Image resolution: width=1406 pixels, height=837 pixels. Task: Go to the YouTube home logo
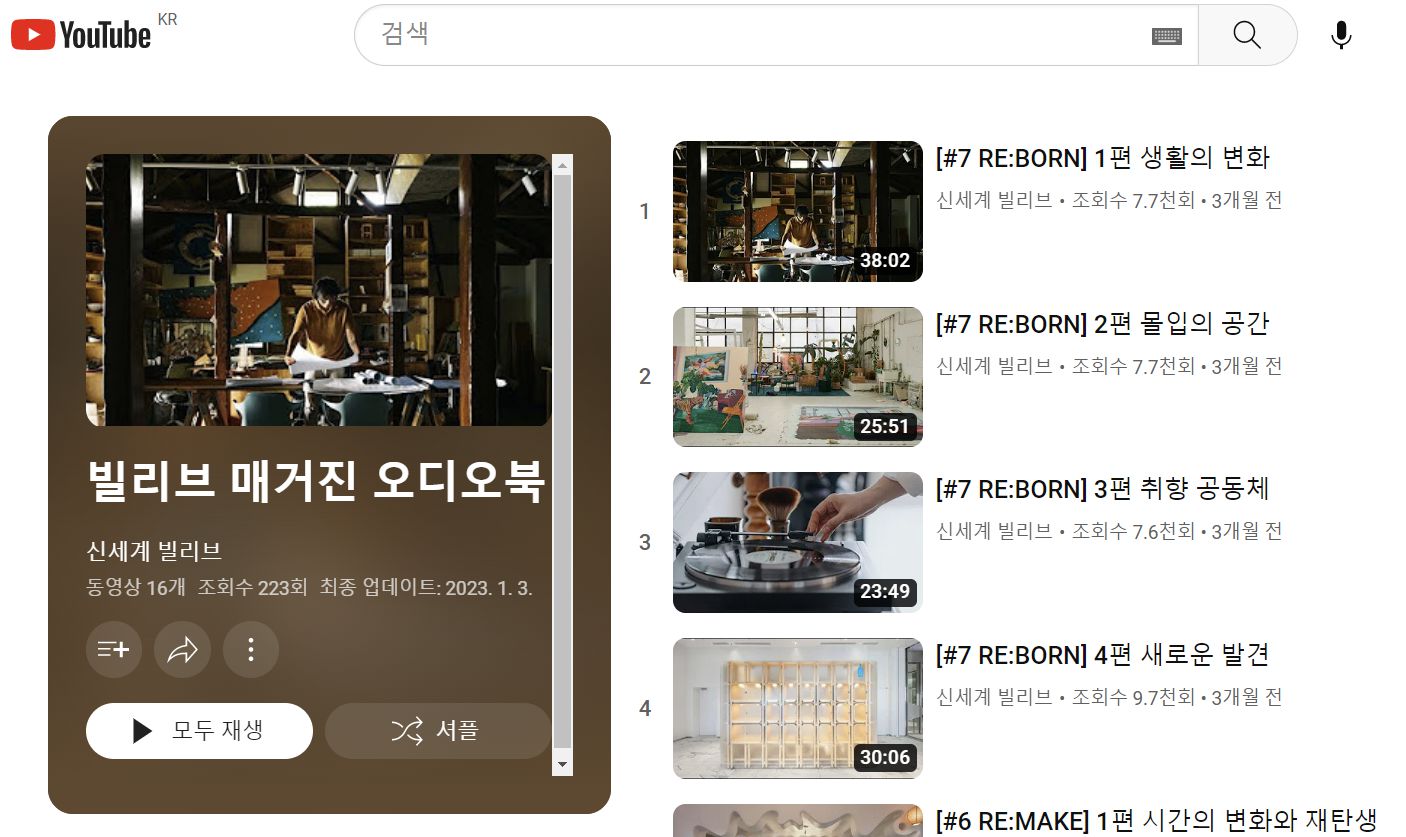81,34
